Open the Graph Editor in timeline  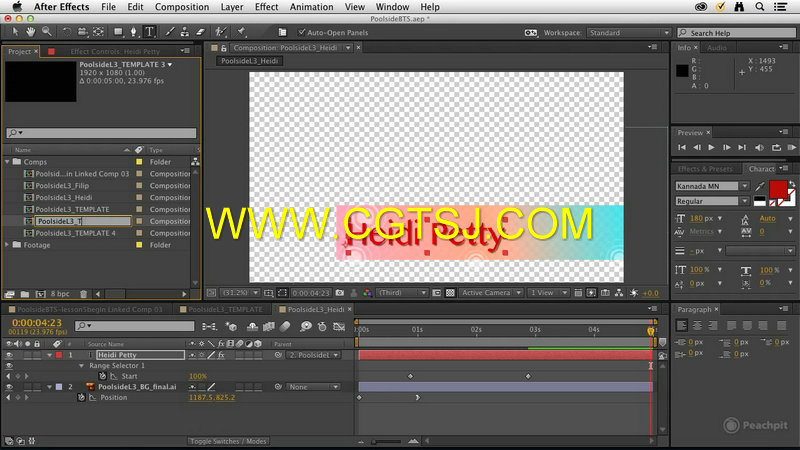tap(339, 326)
